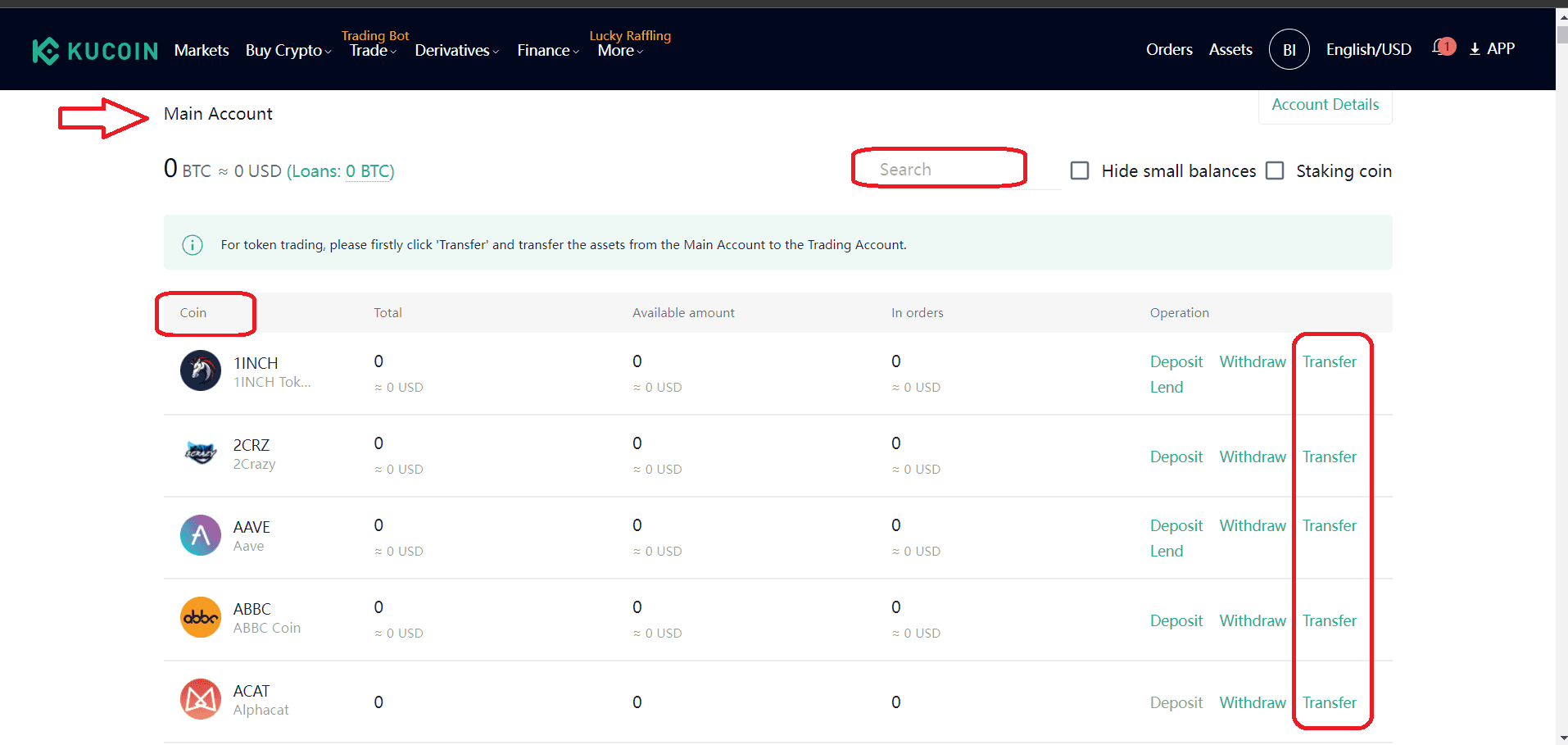Click Transfer for AAVE
The image size is (1568, 745).
(x=1330, y=525)
